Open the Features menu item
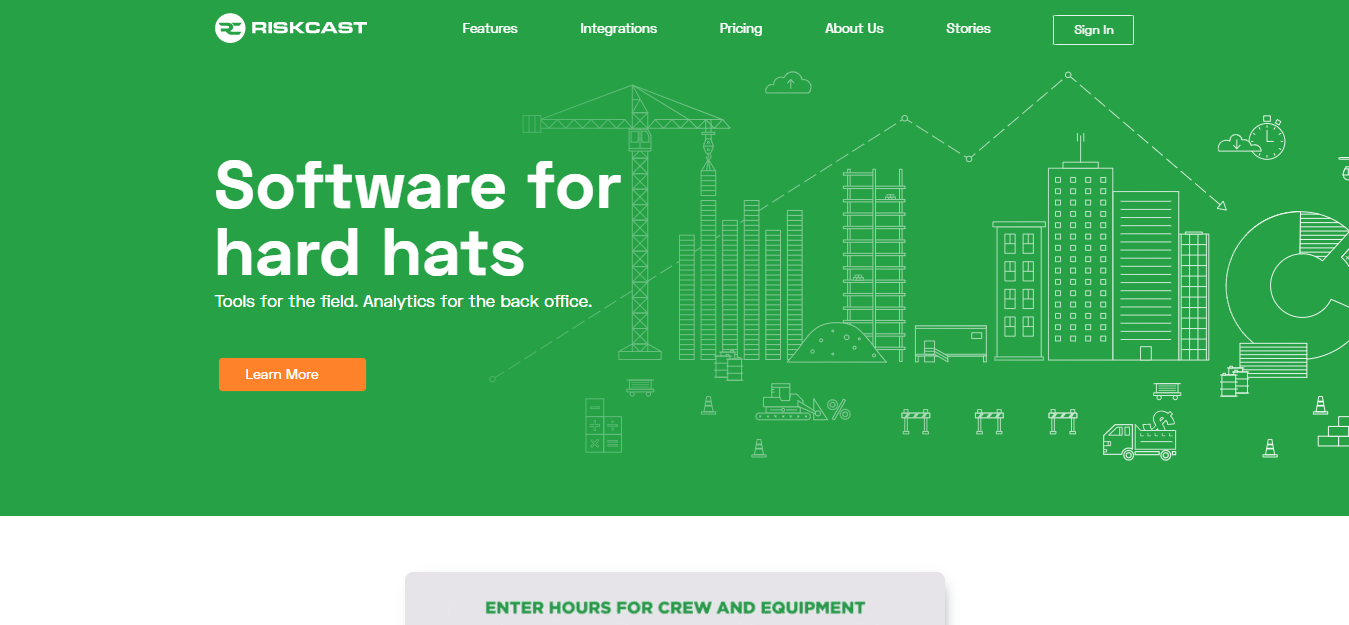The image size is (1349, 625). tap(490, 29)
